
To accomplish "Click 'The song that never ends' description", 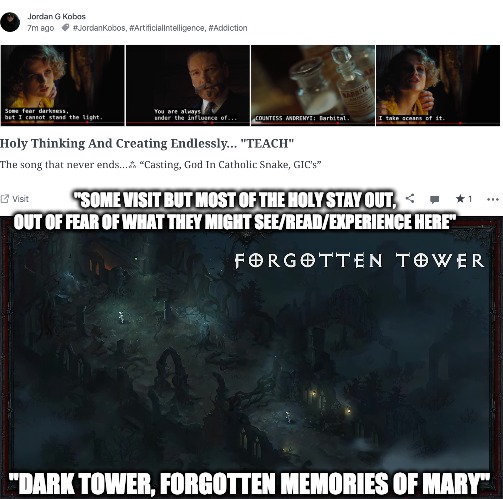I will point(160,164).
